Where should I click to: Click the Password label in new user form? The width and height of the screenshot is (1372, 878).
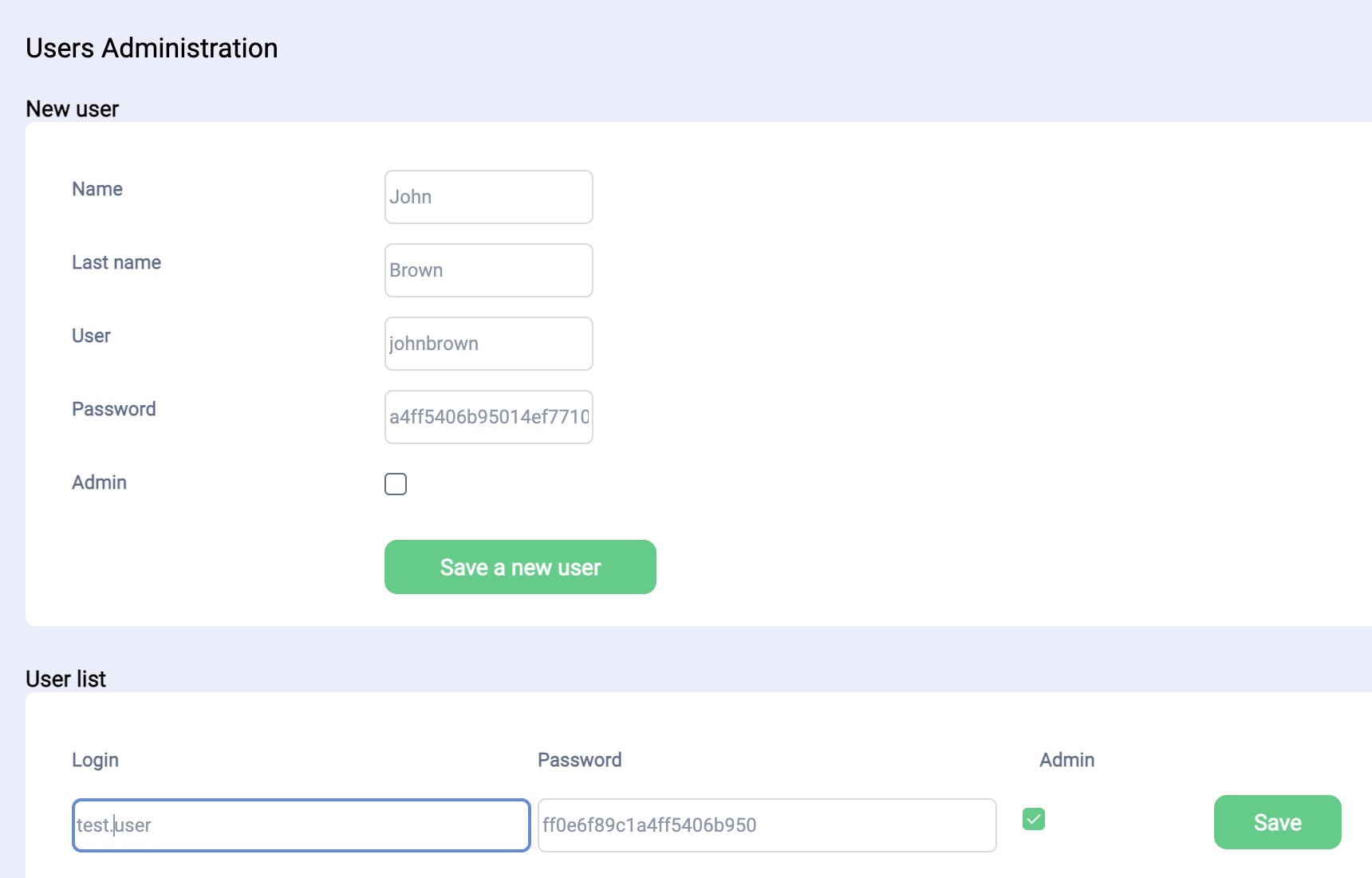(114, 409)
